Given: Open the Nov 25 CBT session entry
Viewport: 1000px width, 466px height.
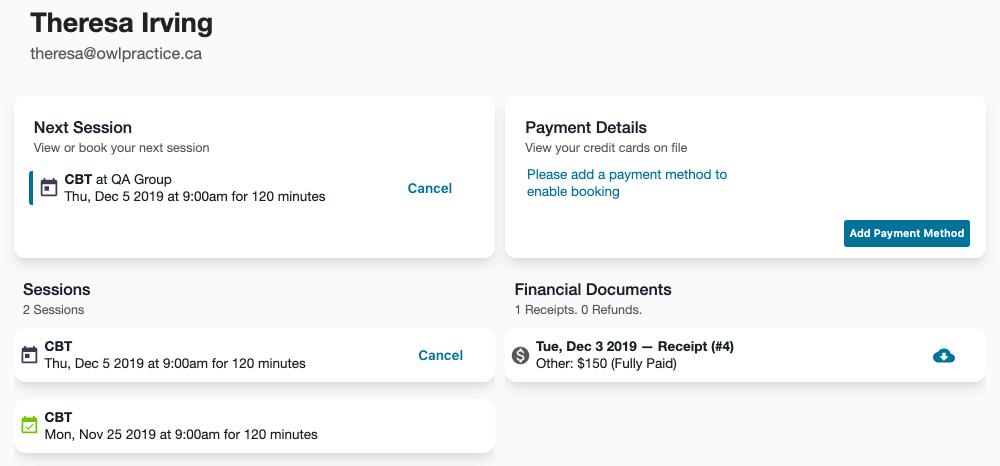Looking at the screenshot, I should pos(180,426).
